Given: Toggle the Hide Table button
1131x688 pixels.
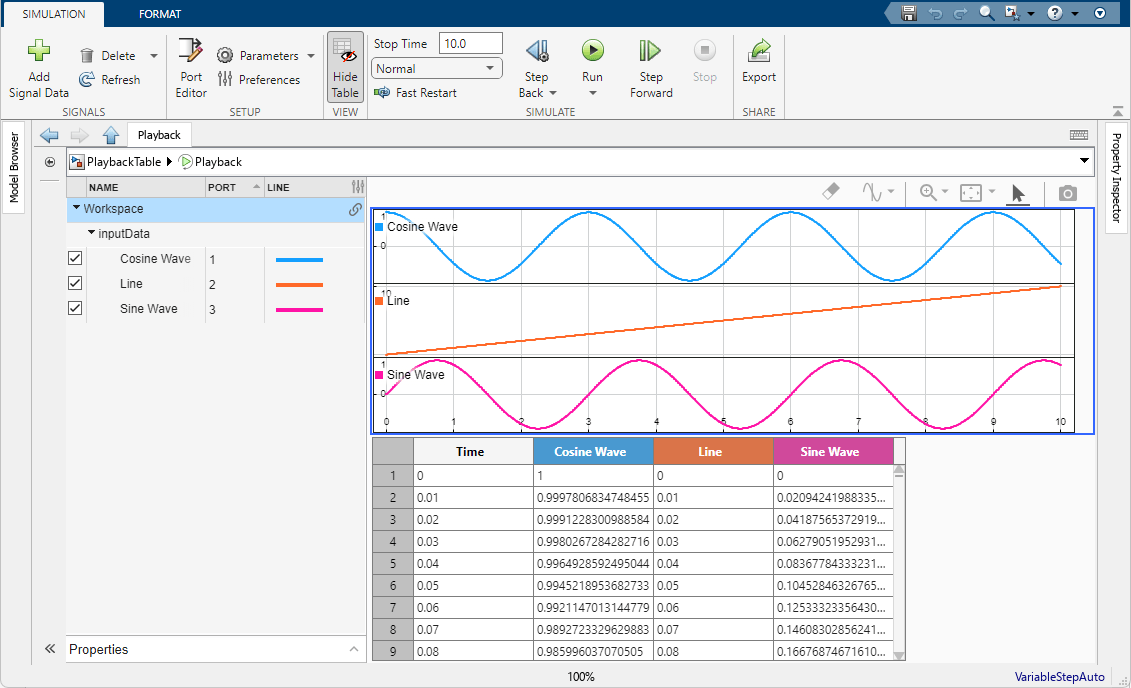Looking at the screenshot, I should click(x=345, y=68).
